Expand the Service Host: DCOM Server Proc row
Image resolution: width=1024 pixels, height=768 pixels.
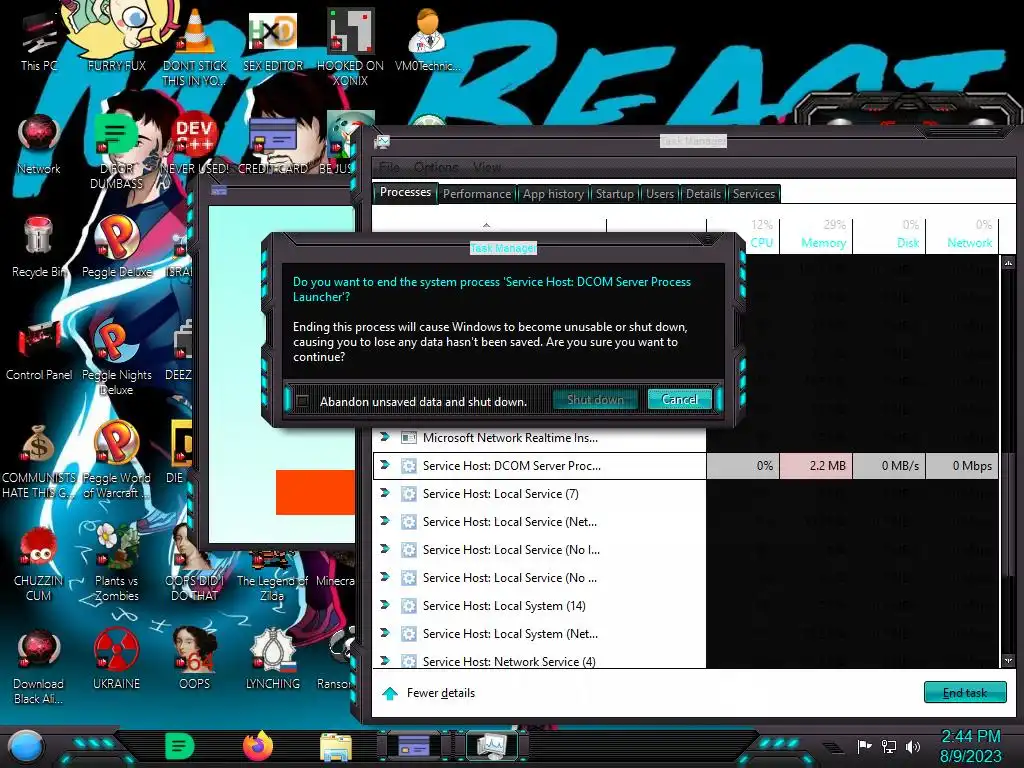click(385, 465)
